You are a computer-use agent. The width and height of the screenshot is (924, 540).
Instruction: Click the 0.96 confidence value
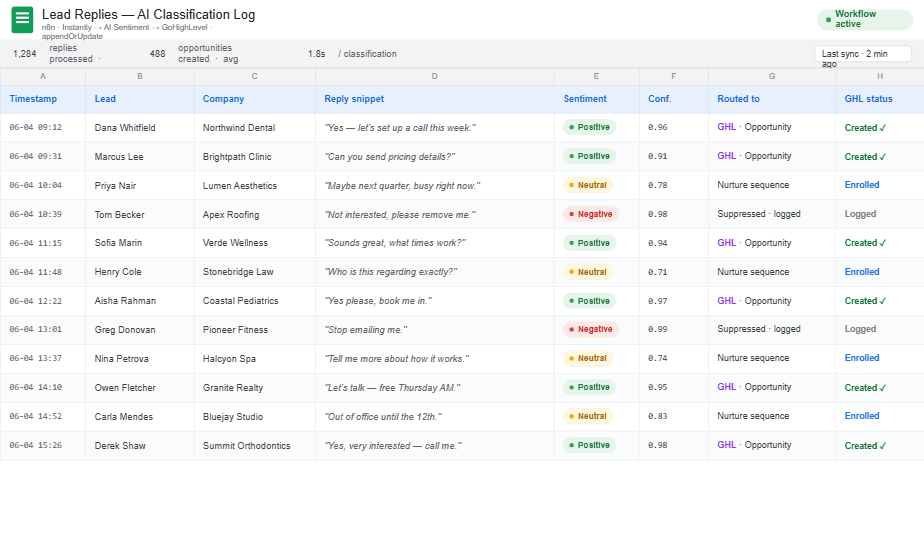click(658, 127)
